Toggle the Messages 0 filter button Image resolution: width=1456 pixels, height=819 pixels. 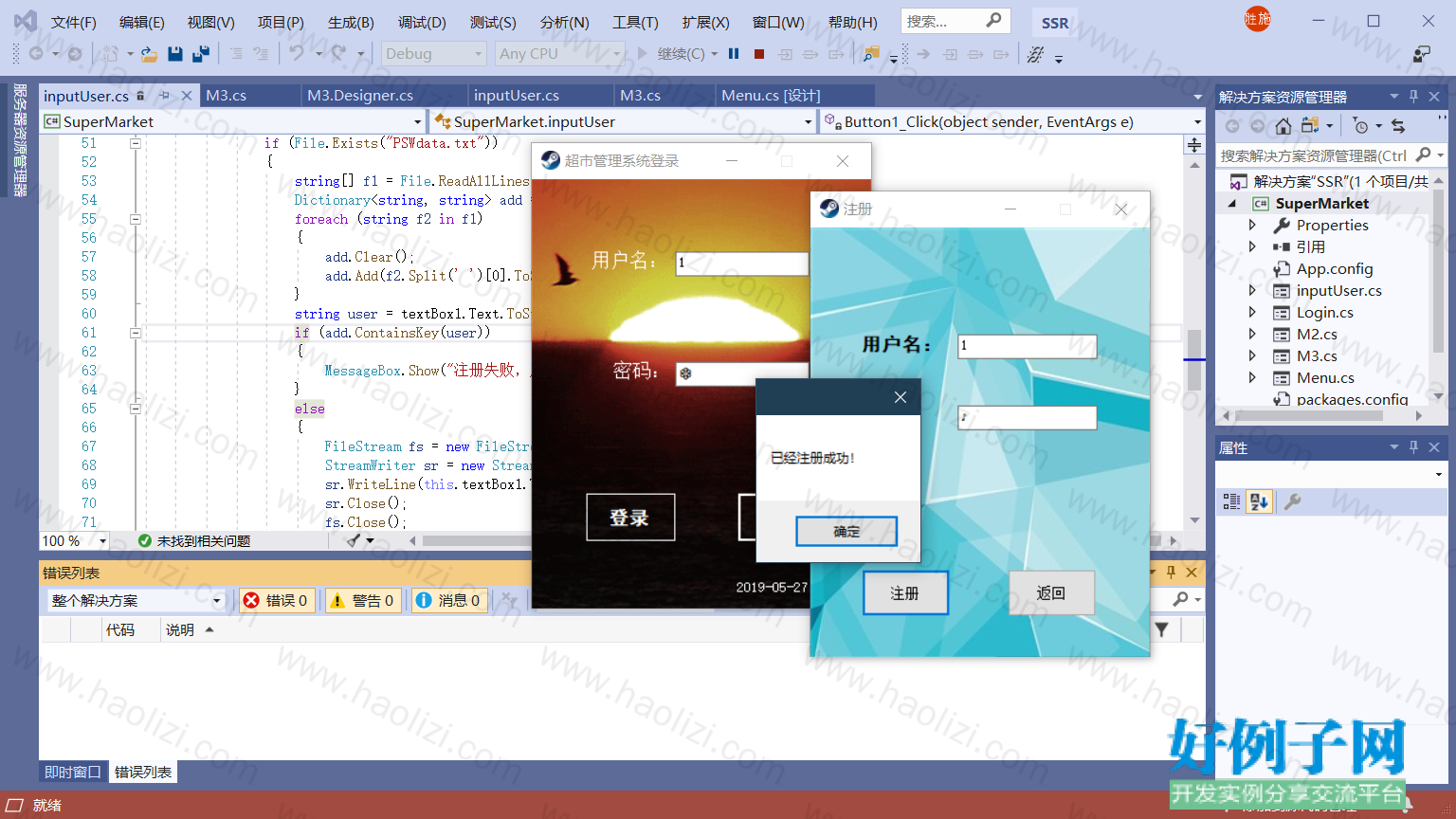pos(449,600)
